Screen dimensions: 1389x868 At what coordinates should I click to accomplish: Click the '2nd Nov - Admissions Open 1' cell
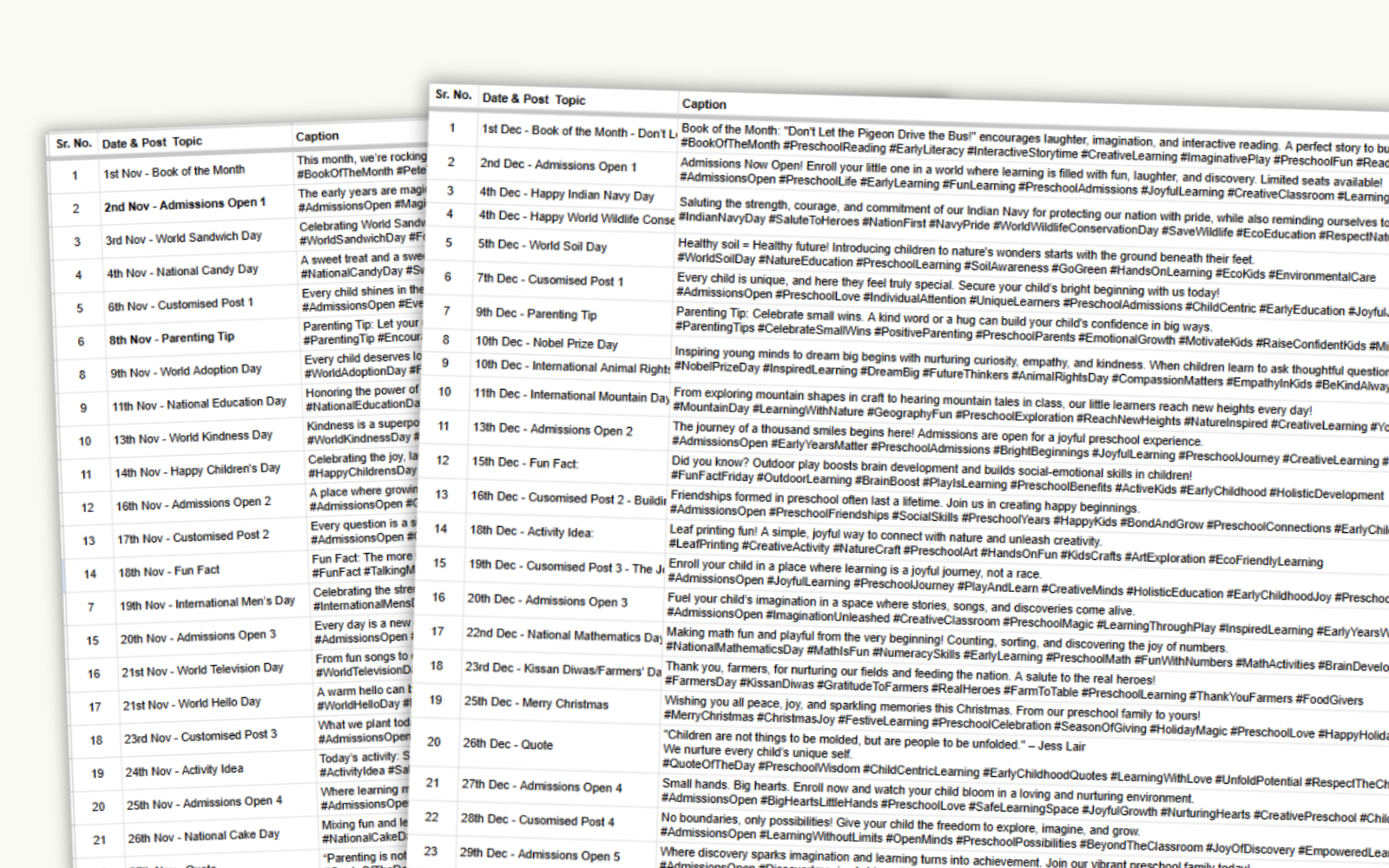pos(197,205)
